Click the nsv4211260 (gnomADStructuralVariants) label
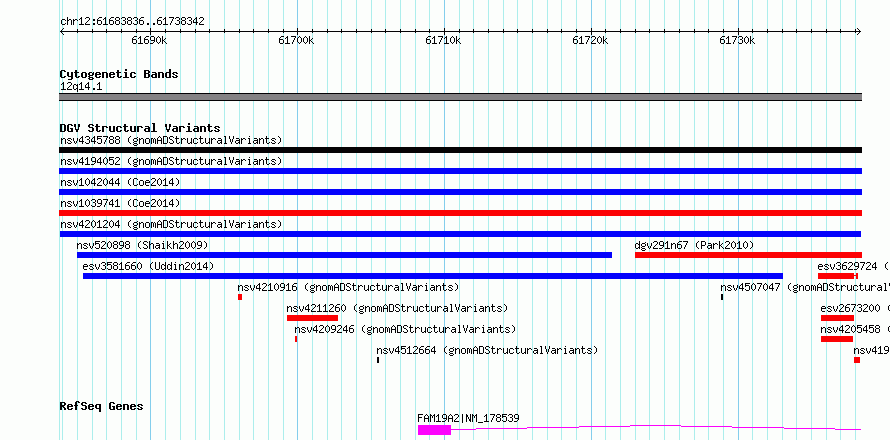This screenshot has width=890, height=440. click(397, 308)
